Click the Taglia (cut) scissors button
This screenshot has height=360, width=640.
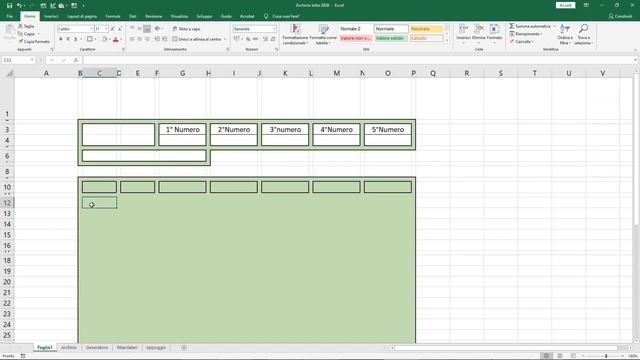tap(27, 26)
